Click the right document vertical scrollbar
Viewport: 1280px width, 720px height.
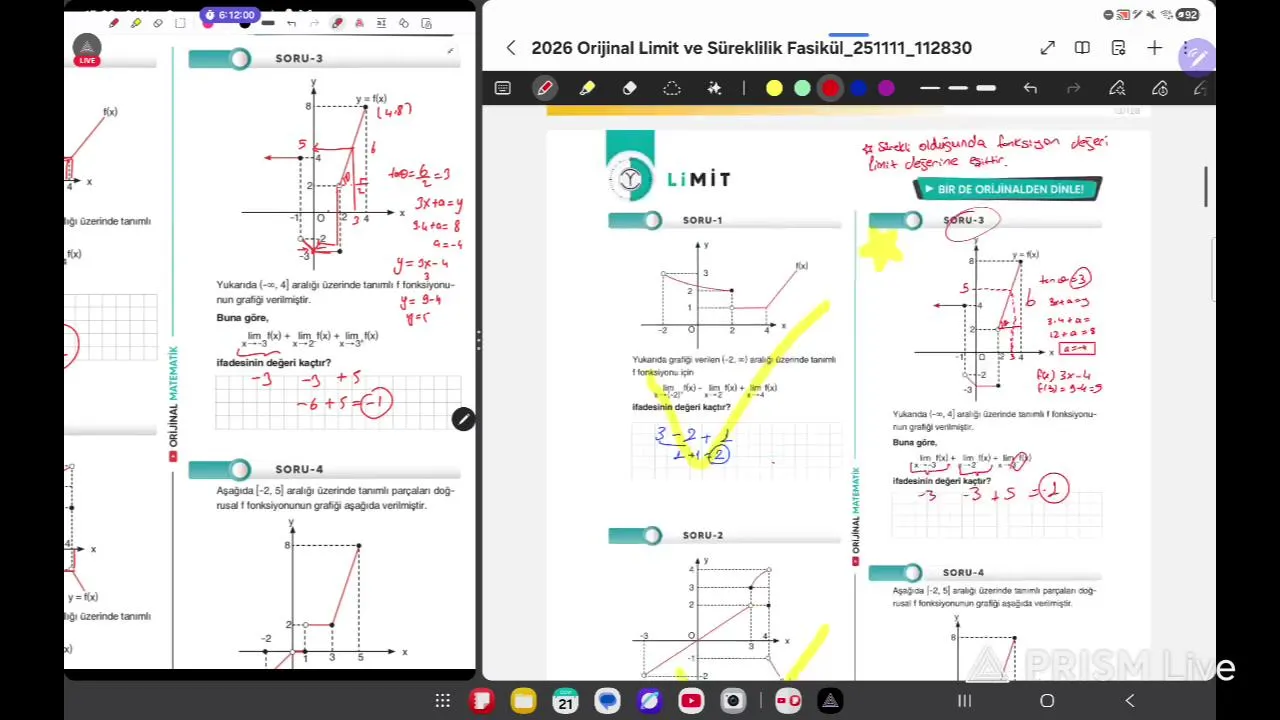click(1206, 186)
